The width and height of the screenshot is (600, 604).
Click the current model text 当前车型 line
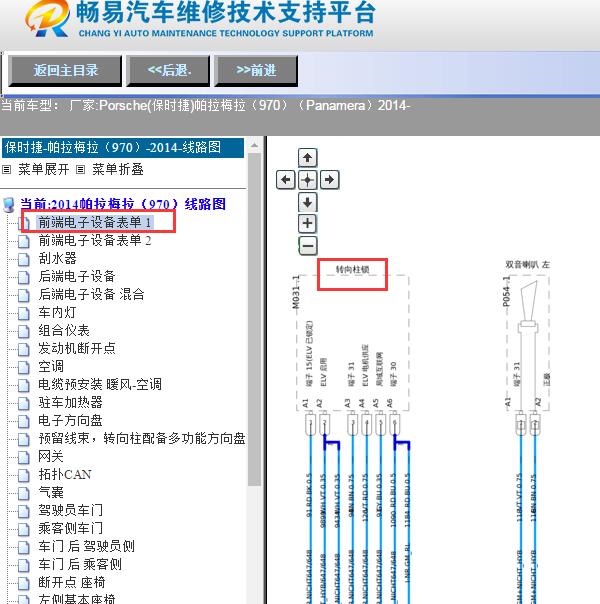(x=205, y=106)
